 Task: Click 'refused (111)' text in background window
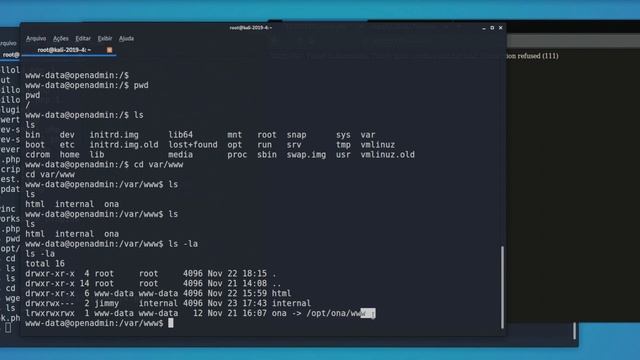538,56
